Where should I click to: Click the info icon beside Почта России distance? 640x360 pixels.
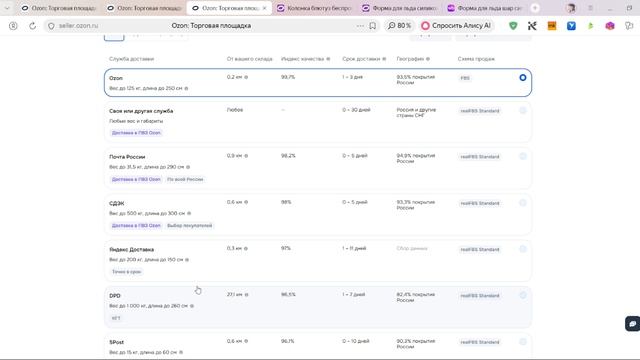(246, 156)
